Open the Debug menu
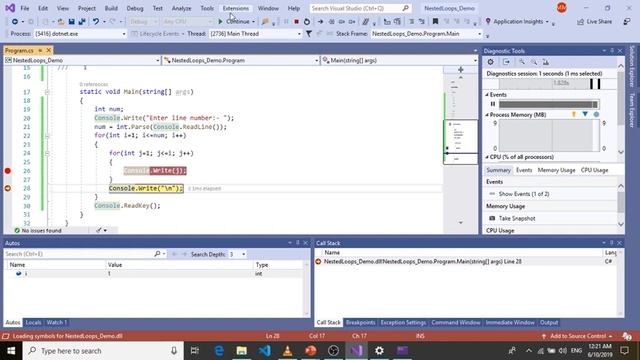The width and height of the screenshot is (640, 360). pyautogui.click(x=135, y=8)
